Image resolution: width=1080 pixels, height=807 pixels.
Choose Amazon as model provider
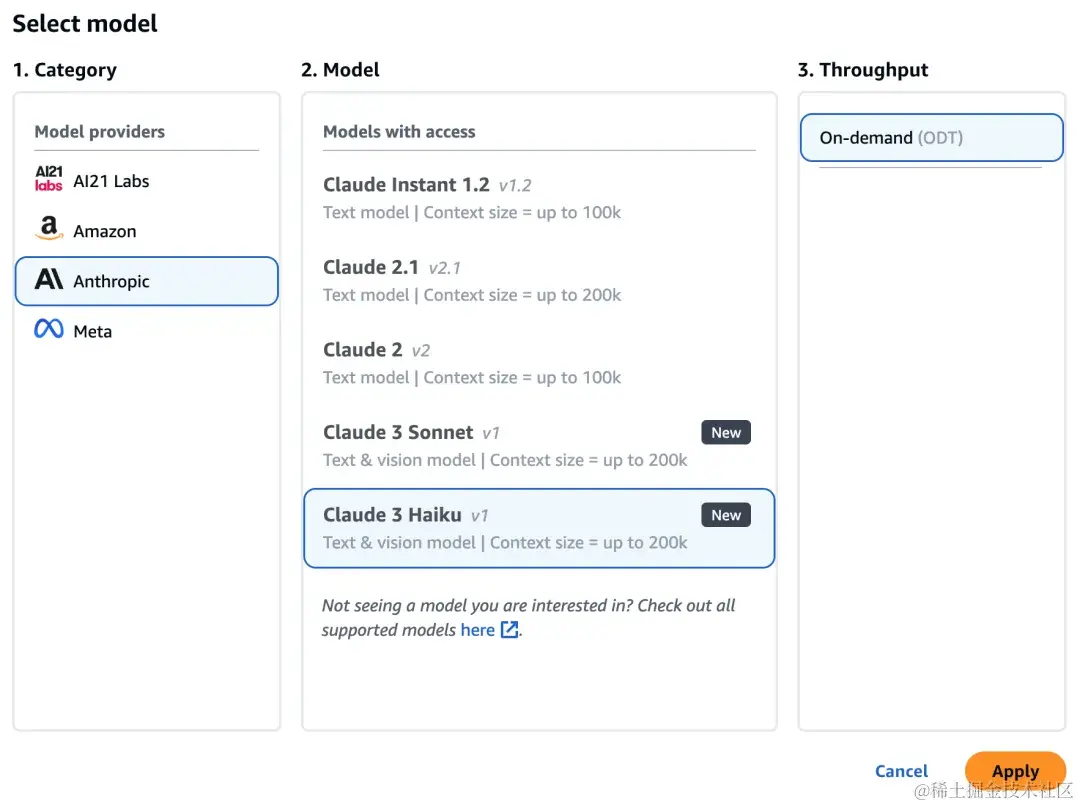104,231
